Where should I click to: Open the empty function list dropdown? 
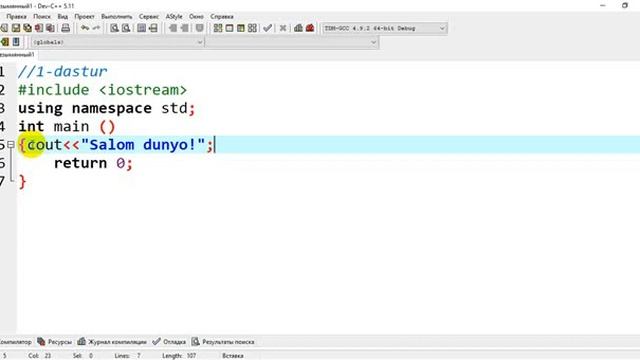pyautogui.click(x=292, y=42)
